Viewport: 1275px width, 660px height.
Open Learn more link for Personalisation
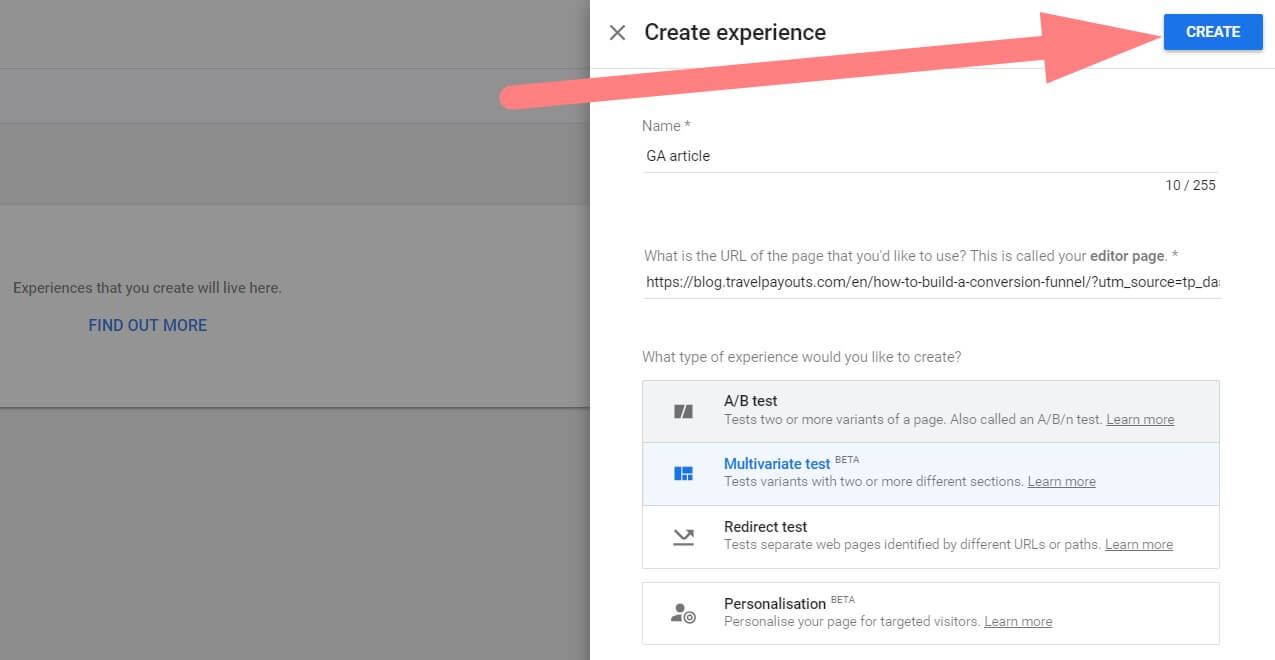pos(1018,622)
